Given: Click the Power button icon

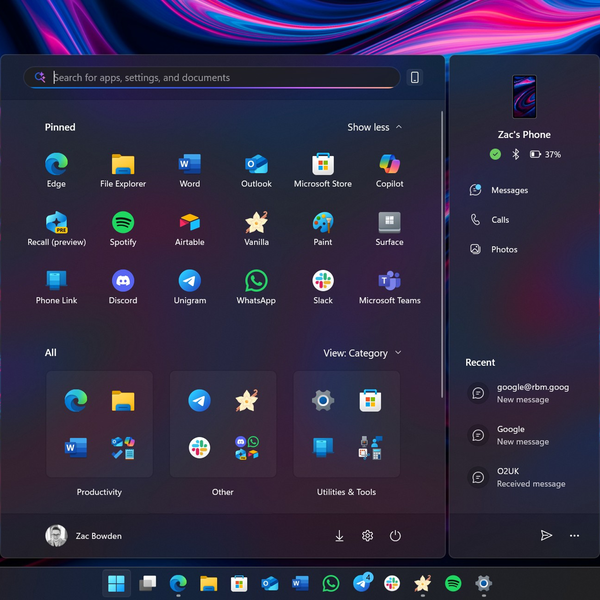Looking at the screenshot, I should tap(395, 536).
